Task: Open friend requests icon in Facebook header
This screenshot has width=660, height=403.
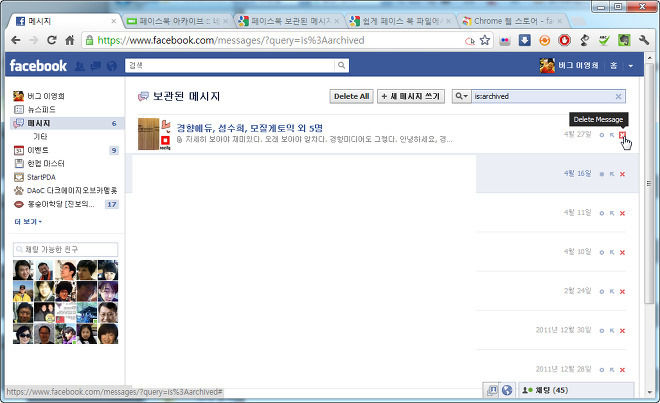Action: point(79,66)
